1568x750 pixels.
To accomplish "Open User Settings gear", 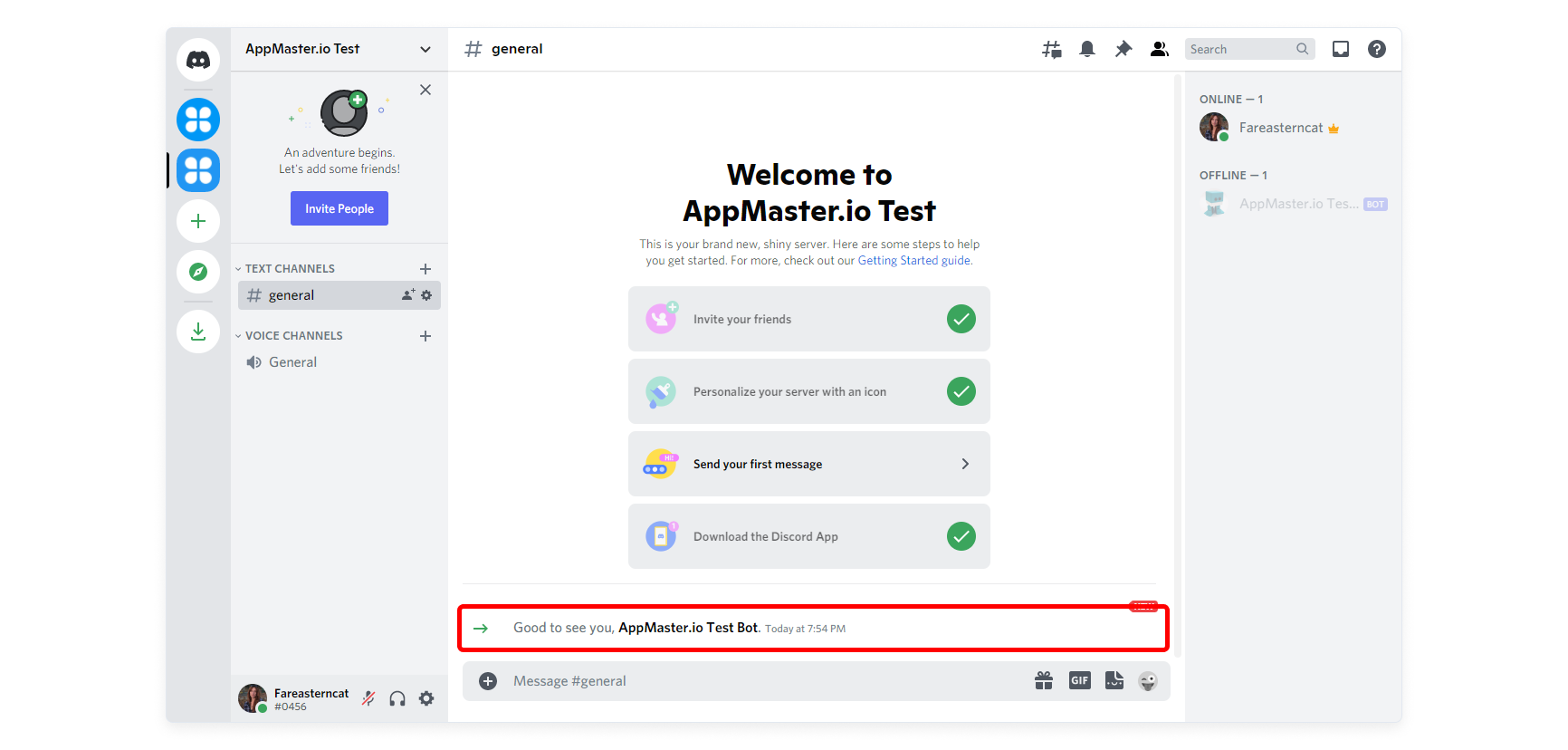I will (426, 698).
